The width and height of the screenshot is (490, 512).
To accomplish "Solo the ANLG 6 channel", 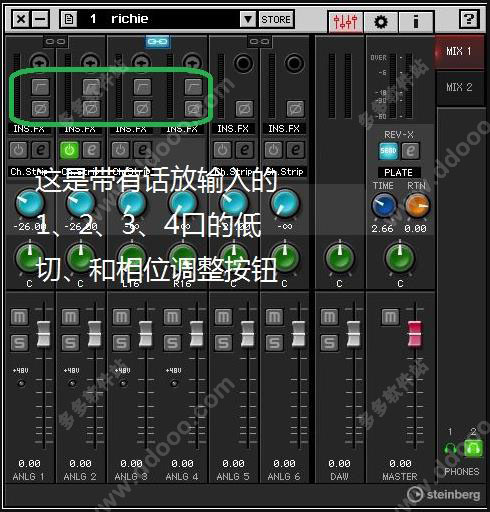I will [274, 343].
